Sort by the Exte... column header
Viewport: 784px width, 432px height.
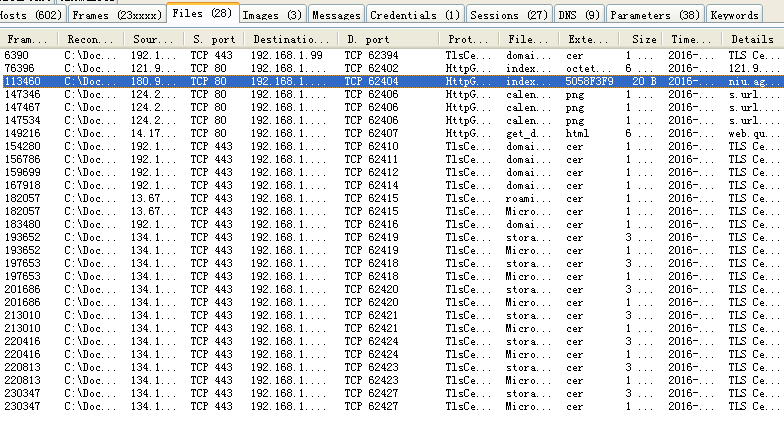click(x=588, y=39)
